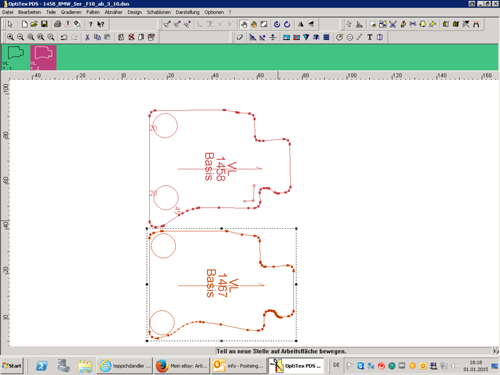Open a file using the folder icon

(x=34, y=24)
